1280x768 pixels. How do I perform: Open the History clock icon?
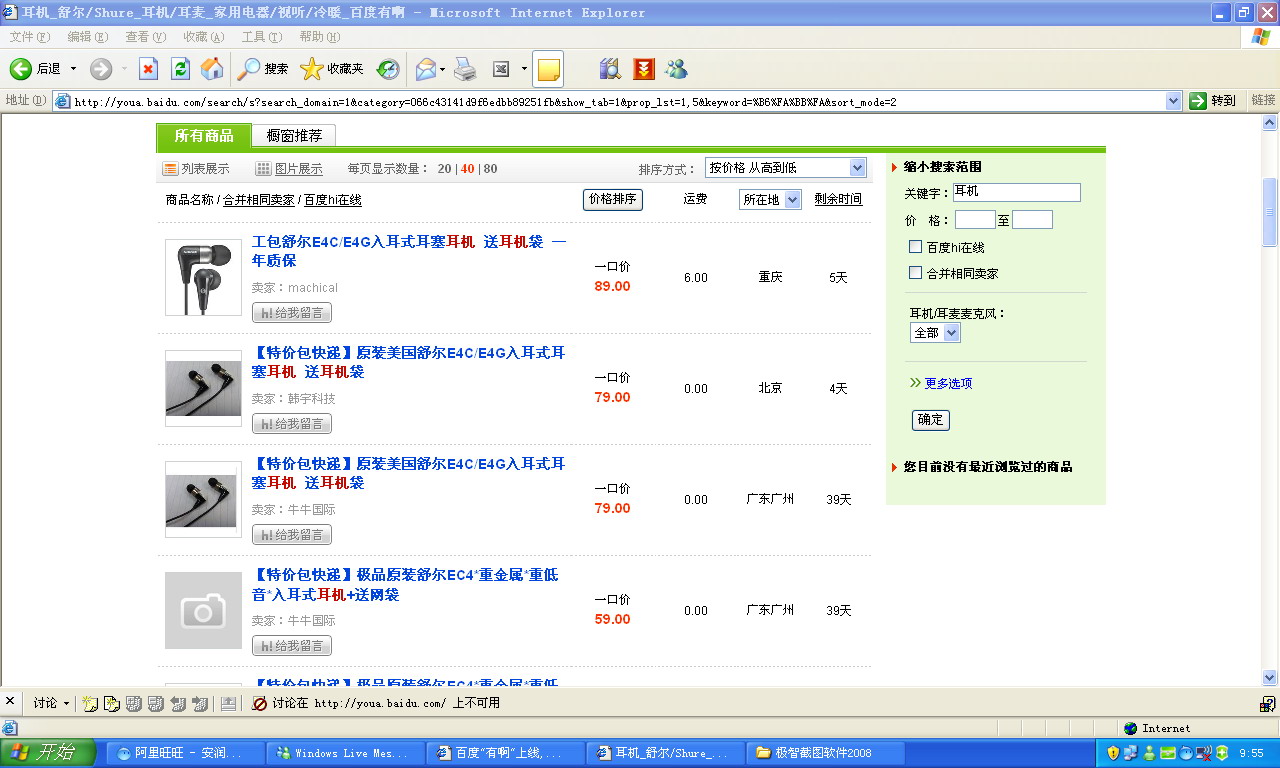388,69
